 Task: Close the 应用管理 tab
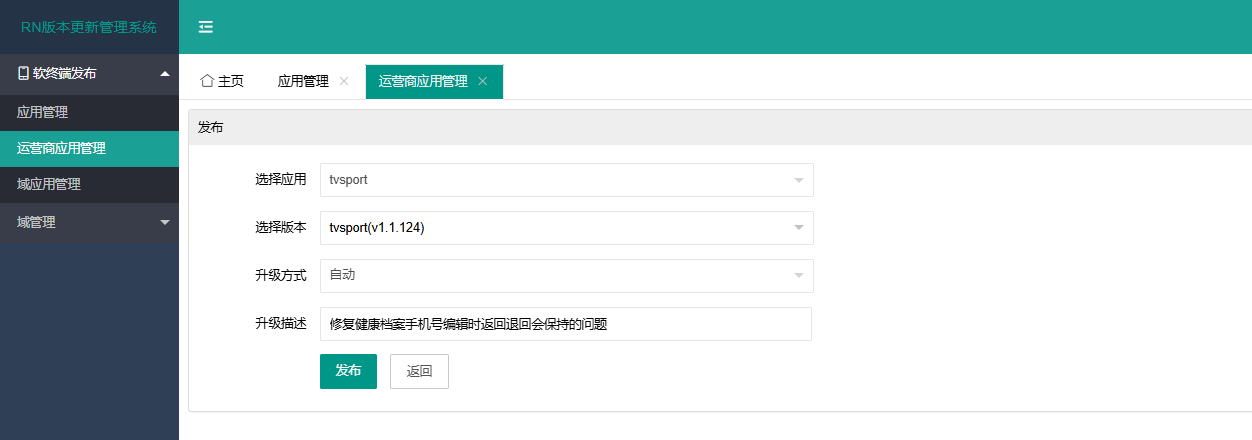344,81
